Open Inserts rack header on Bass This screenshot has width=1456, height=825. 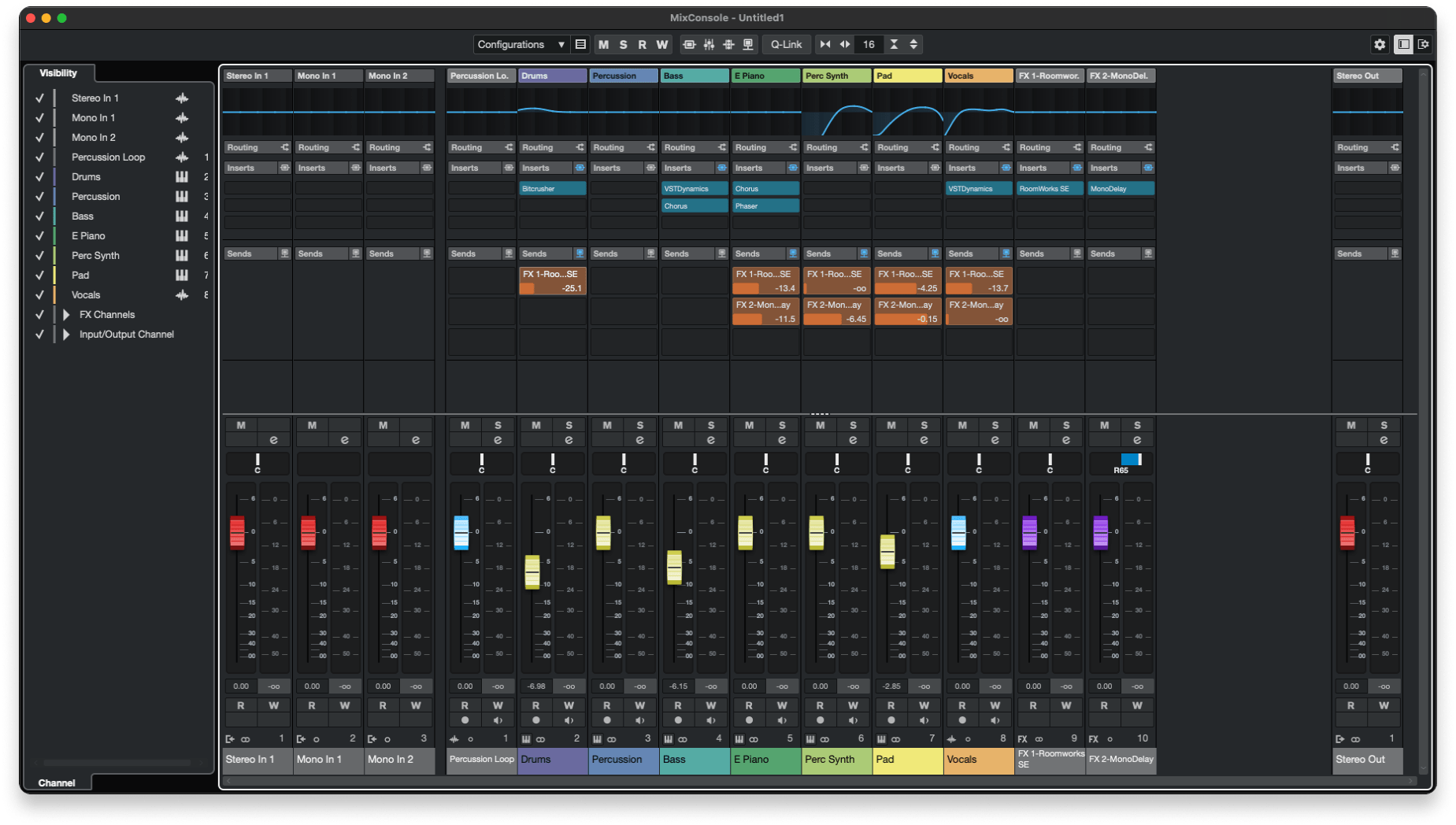(695, 168)
